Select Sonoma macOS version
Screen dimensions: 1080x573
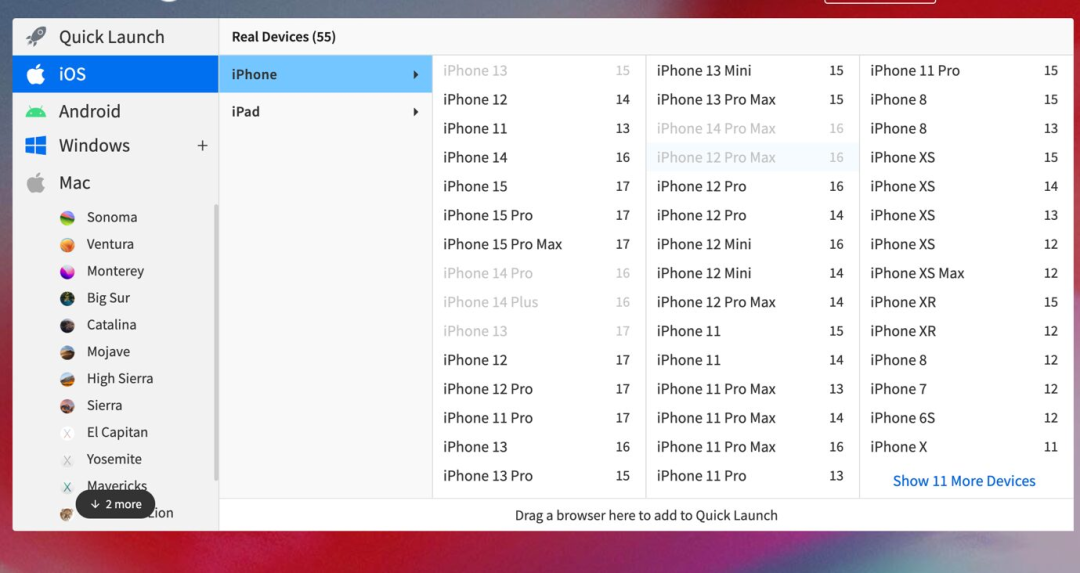click(112, 217)
